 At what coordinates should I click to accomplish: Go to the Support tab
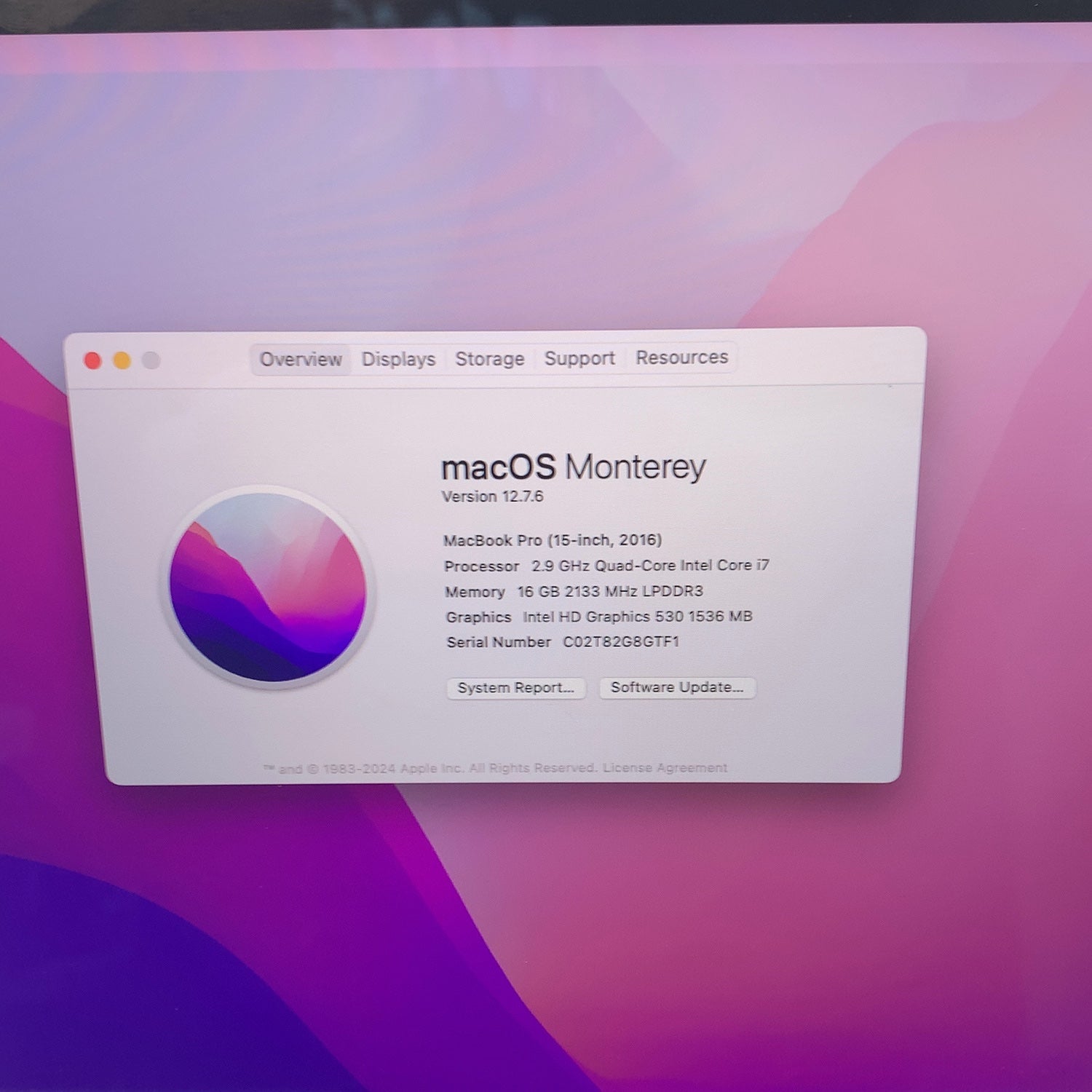(579, 358)
